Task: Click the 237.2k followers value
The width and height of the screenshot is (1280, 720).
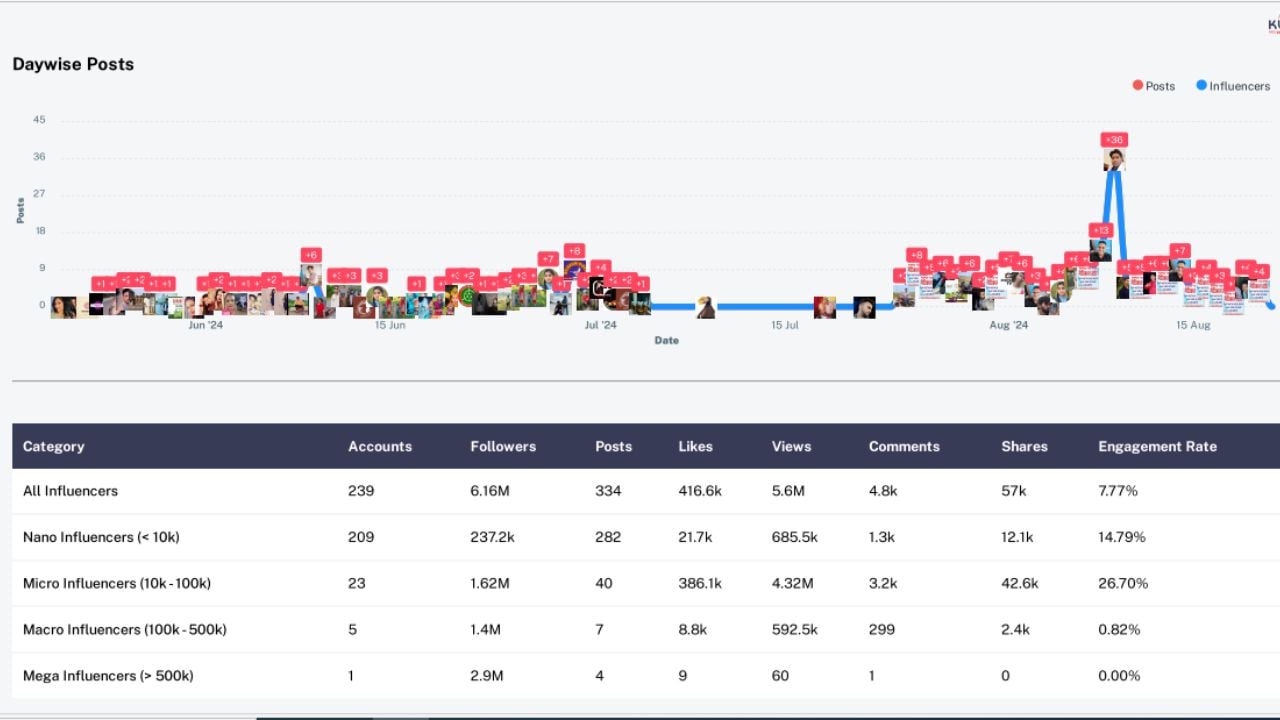Action: [x=492, y=537]
